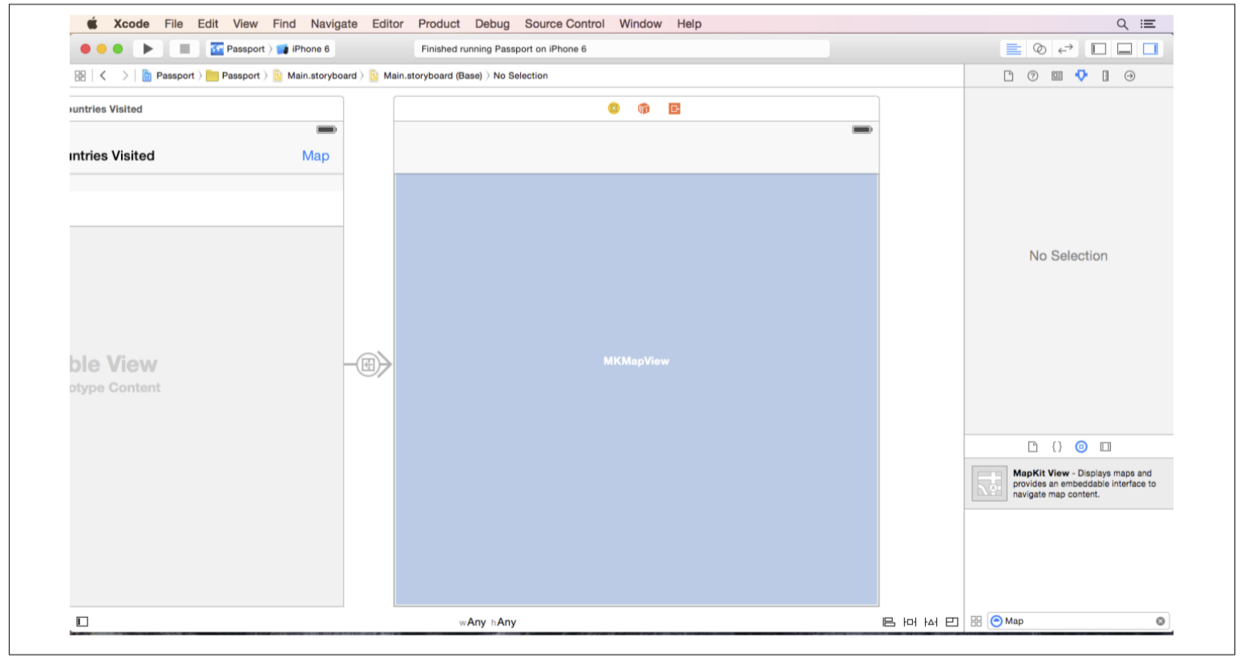1240x661 pixels.
Task: Open the Source Control menu
Action: pos(564,24)
